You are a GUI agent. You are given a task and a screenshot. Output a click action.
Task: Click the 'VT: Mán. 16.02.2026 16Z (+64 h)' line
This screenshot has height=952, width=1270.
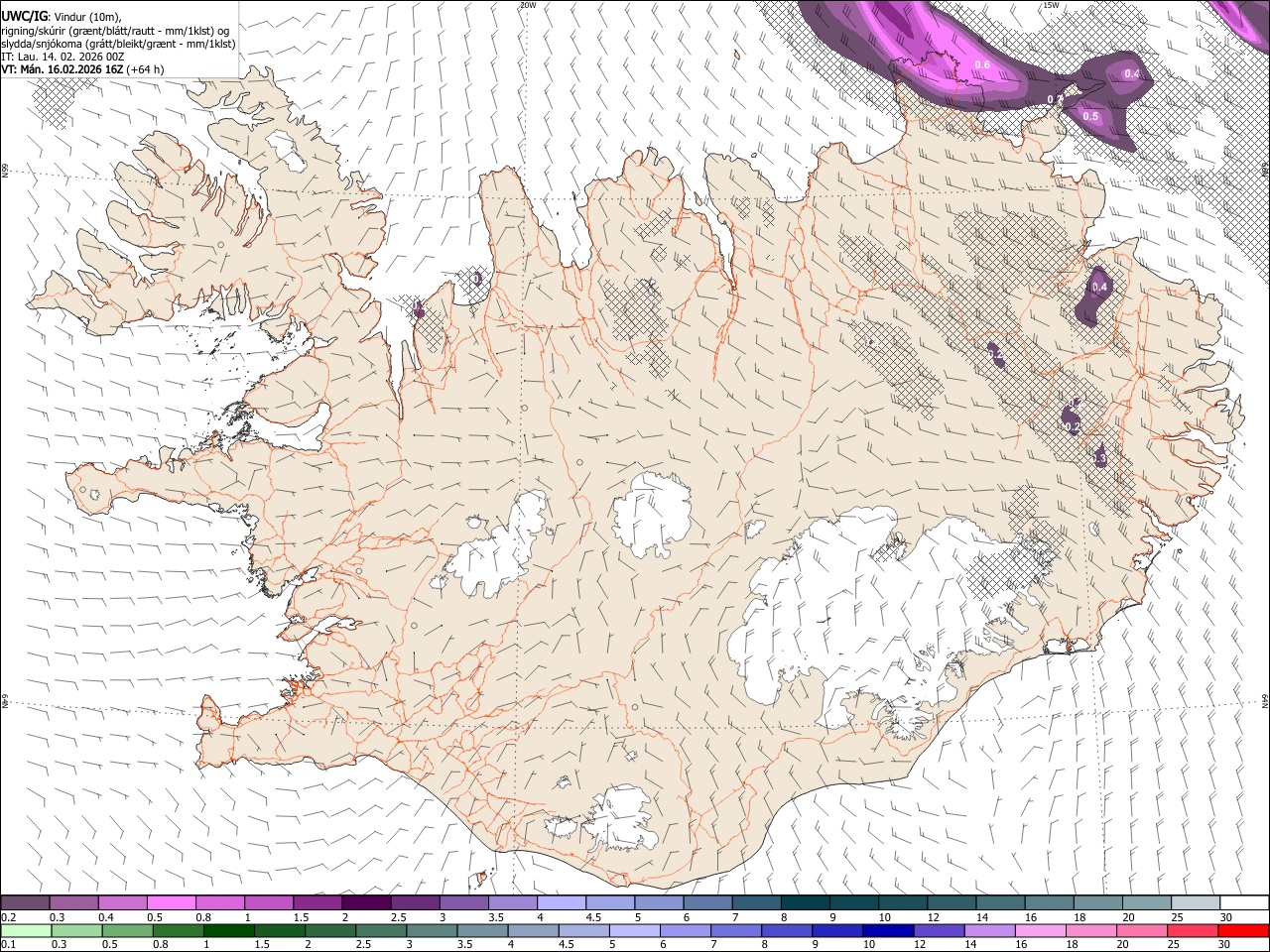[x=82, y=69]
